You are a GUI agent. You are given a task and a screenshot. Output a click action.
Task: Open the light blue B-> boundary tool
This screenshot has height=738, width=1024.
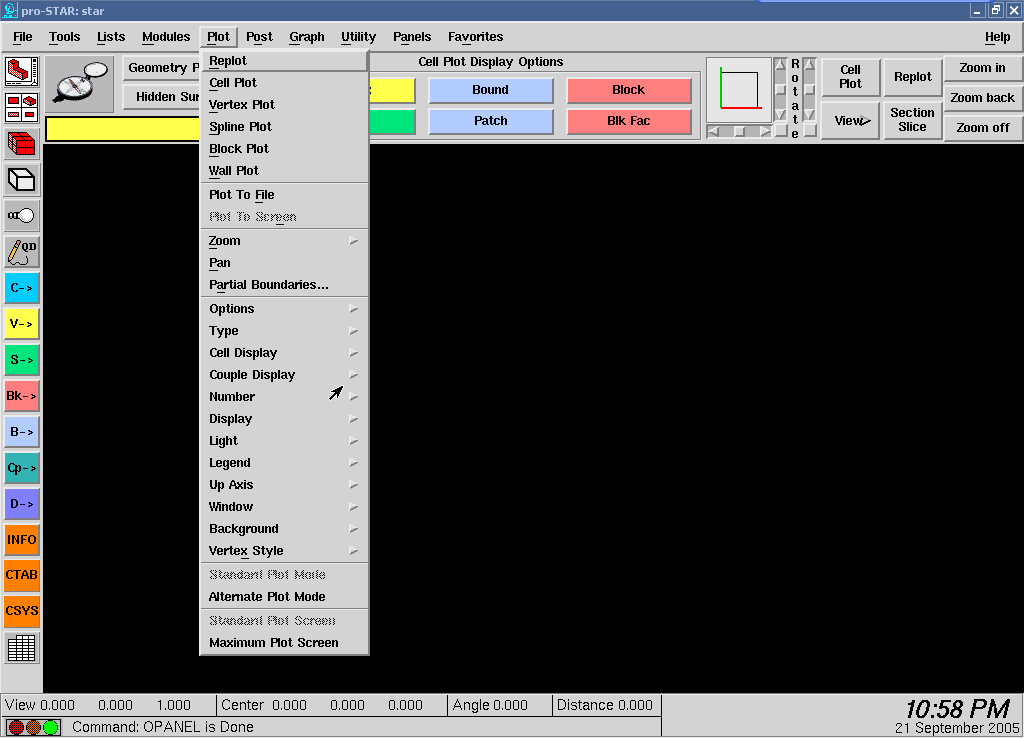(22, 432)
